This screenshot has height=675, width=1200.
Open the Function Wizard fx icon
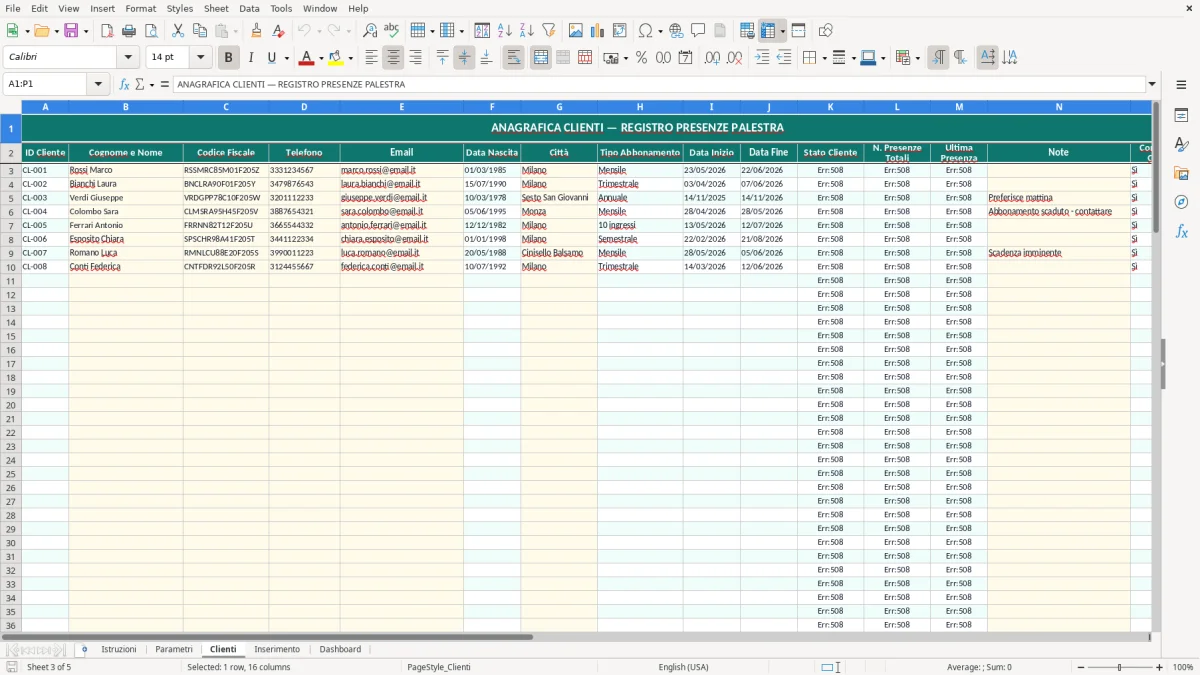124,84
